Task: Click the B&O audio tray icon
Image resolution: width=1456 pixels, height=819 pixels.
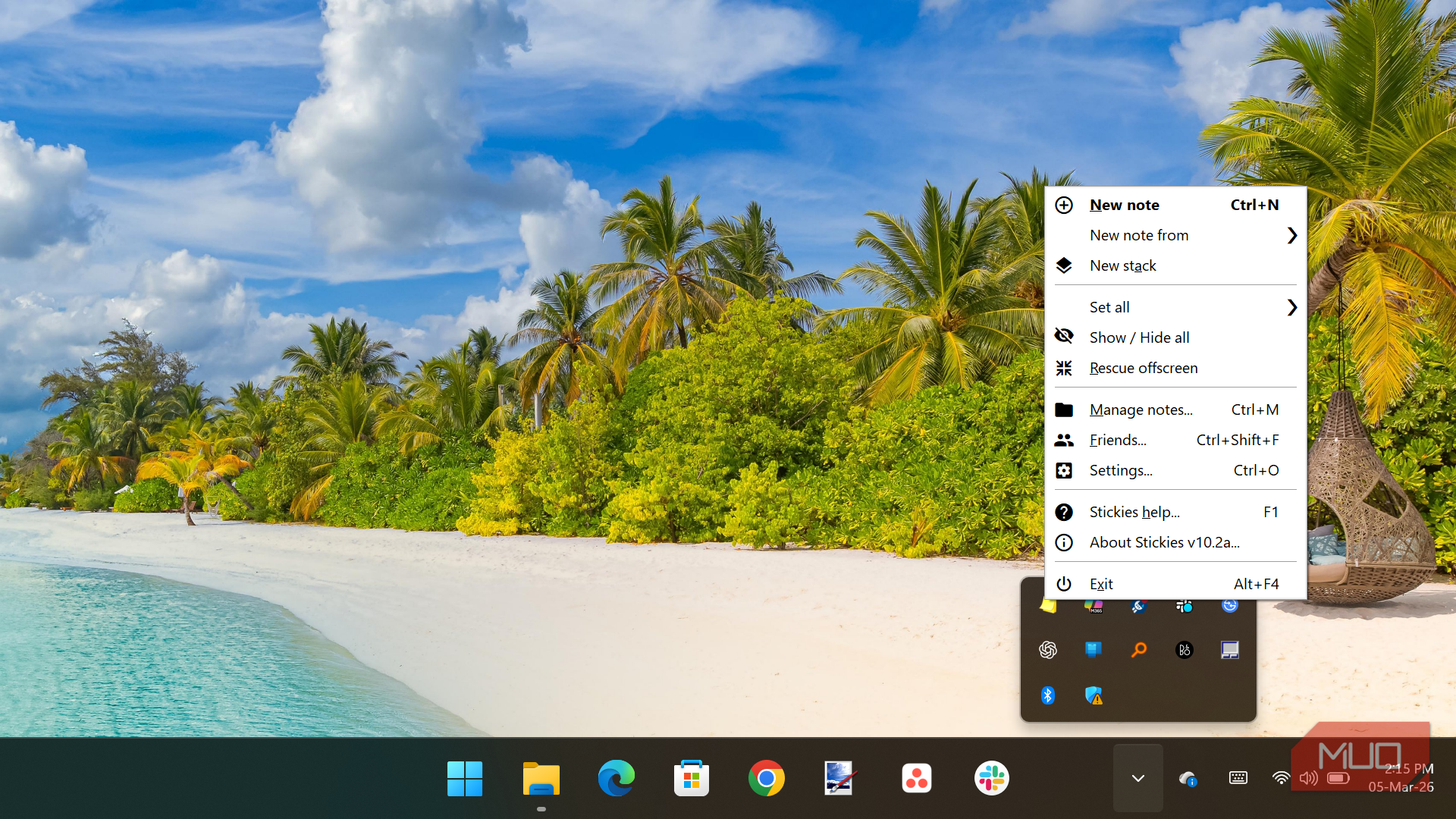Action: (1185, 650)
